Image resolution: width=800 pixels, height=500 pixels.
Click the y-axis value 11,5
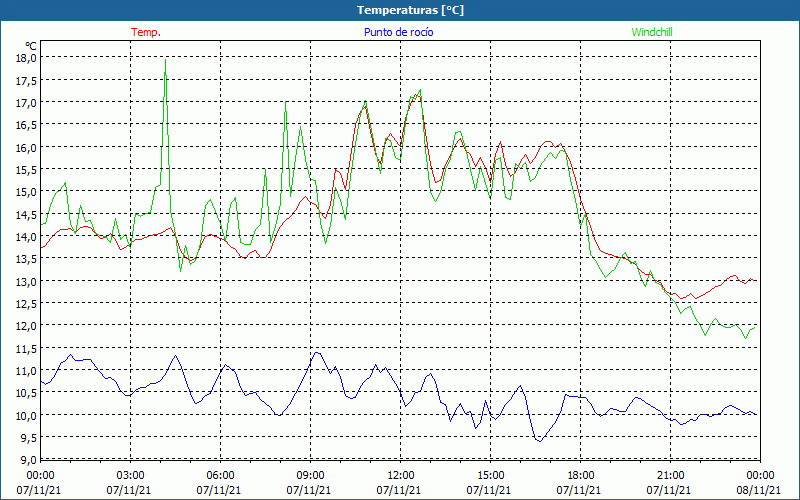[26, 348]
